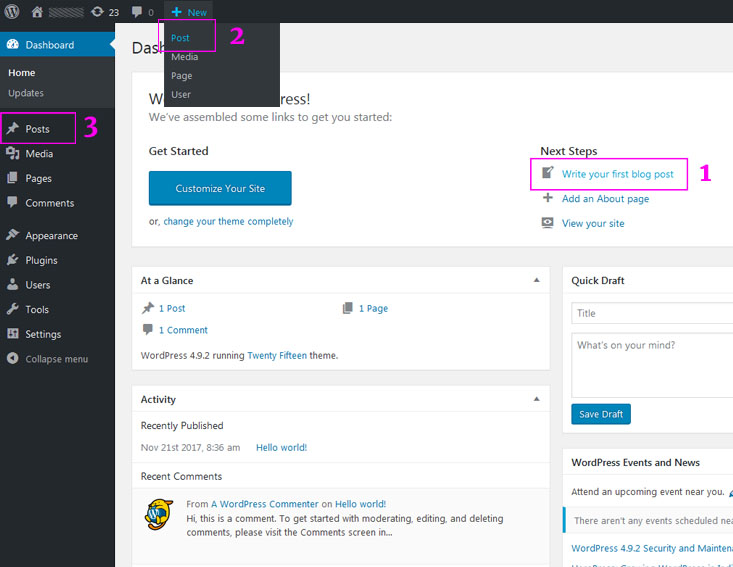Click the Customize Your Site button
The image size is (733, 567).
(x=220, y=188)
